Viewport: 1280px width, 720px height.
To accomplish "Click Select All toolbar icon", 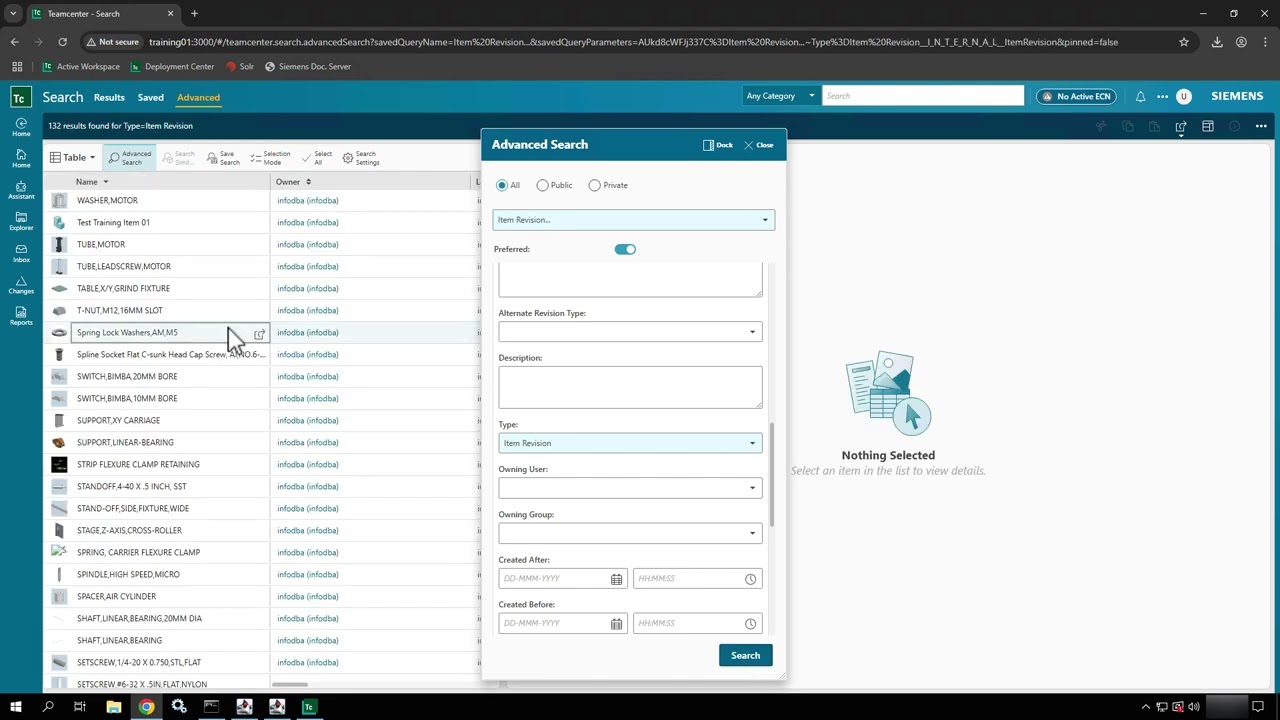I will point(317,158).
